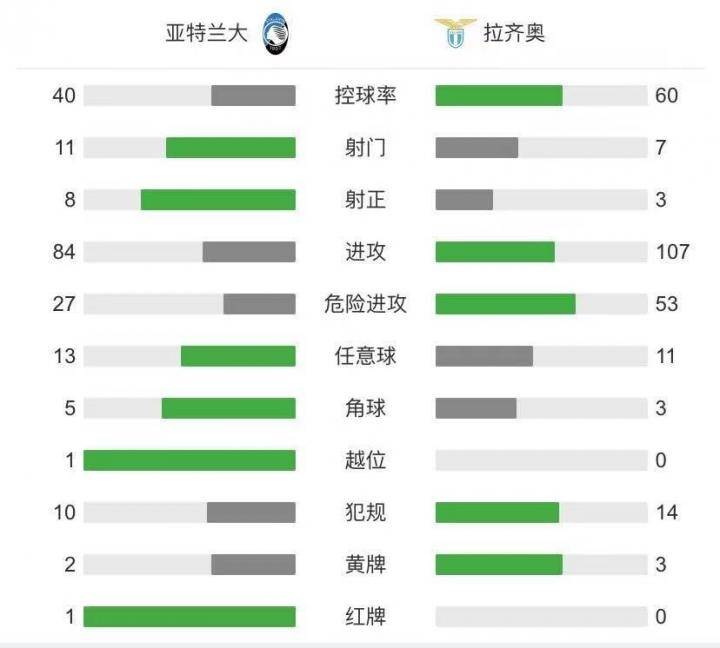Image resolution: width=720 pixels, height=648 pixels.
Task: Select the 危险进攻 dangerous attacks label
Action: pyautogui.click(x=366, y=304)
